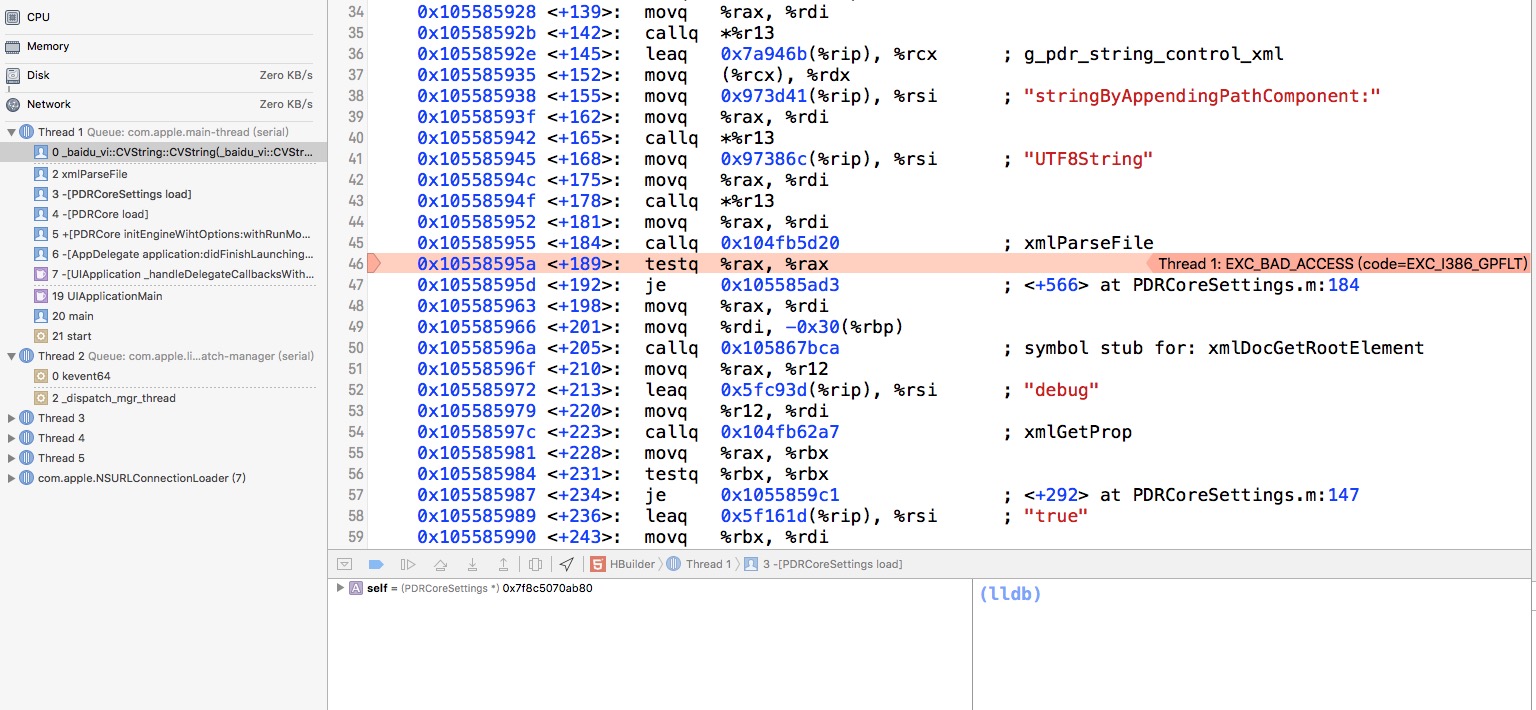1536x710 pixels.
Task: Click address 0x105867bca for xmlDocGetRootElement
Action: tap(780, 348)
